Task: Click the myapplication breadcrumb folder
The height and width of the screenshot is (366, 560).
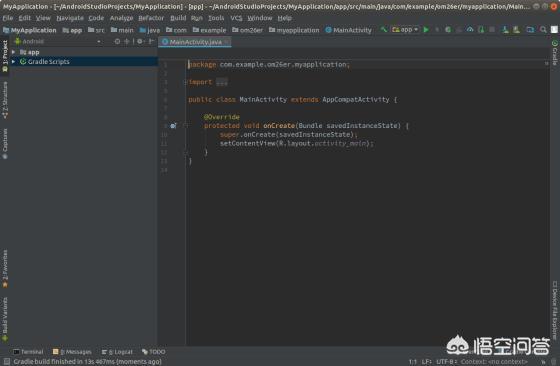Action: (x=294, y=30)
